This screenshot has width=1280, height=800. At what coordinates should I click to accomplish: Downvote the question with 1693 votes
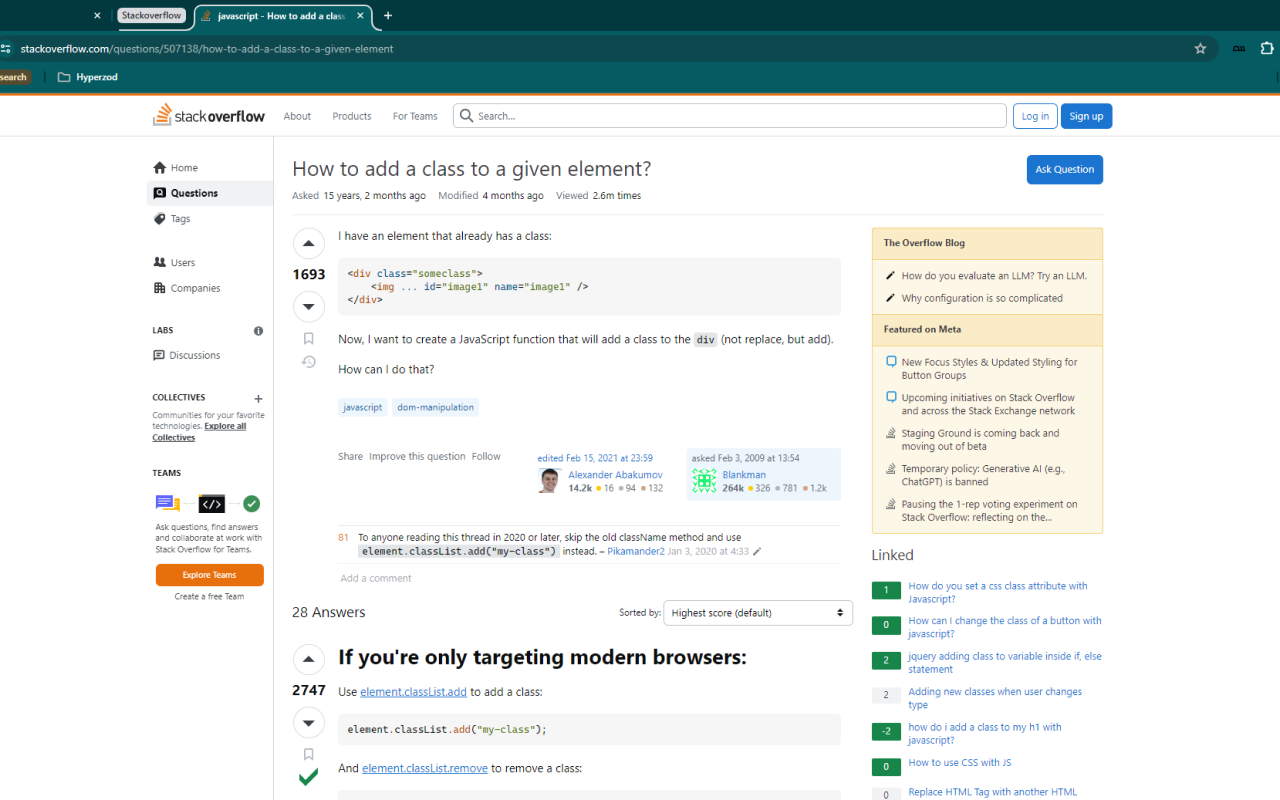tap(308, 306)
